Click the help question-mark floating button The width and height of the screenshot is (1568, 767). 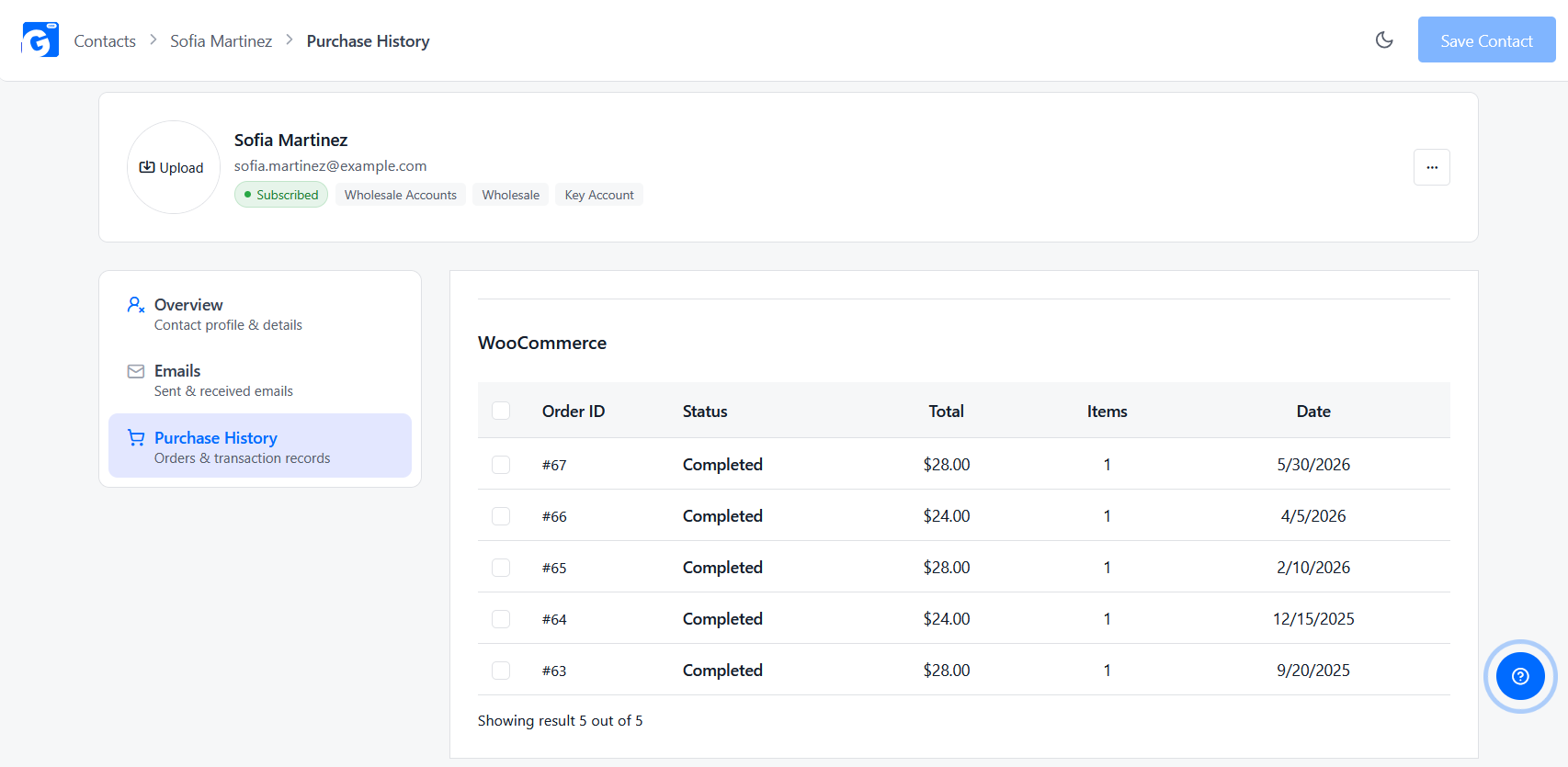point(1520,676)
